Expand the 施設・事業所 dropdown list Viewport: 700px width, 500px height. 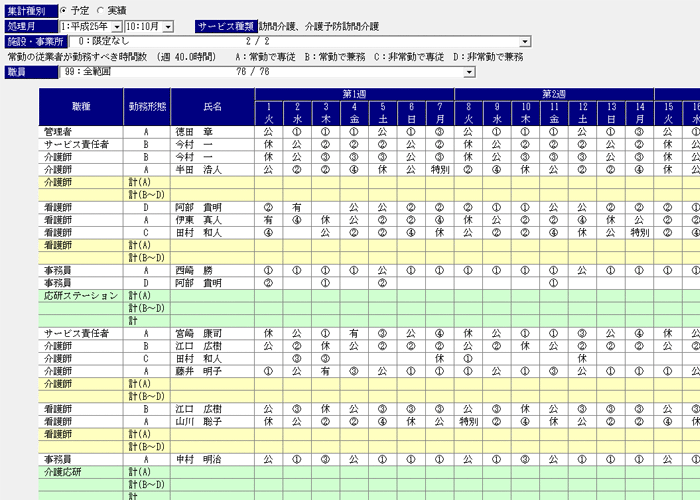click(x=525, y=42)
